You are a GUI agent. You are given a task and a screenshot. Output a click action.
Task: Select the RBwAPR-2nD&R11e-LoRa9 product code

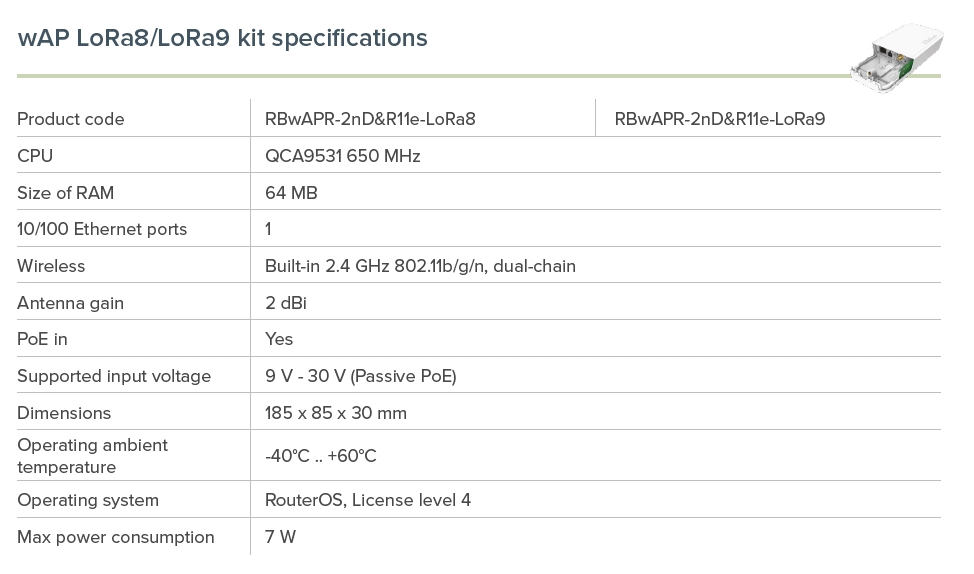719,119
